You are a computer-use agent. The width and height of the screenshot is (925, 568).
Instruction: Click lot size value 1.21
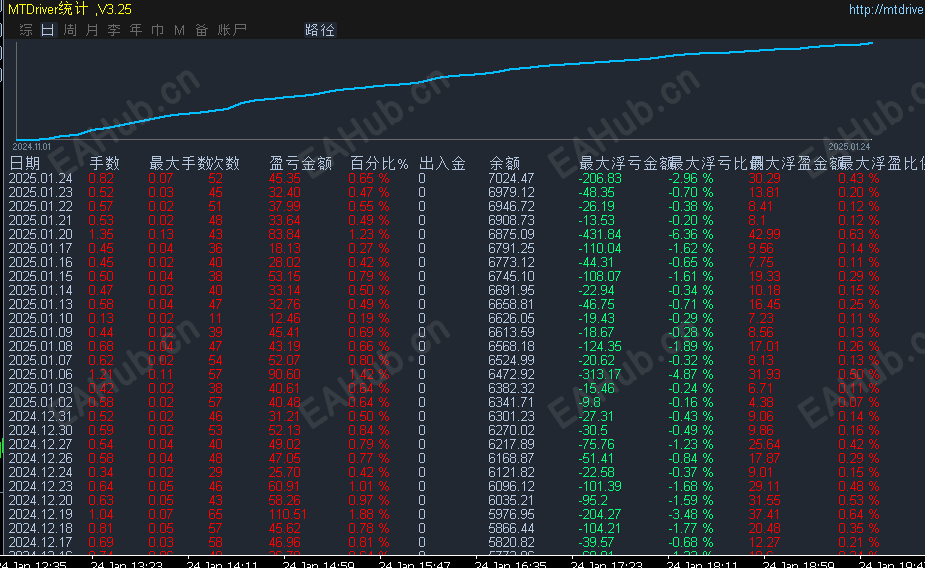click(101, 375)
